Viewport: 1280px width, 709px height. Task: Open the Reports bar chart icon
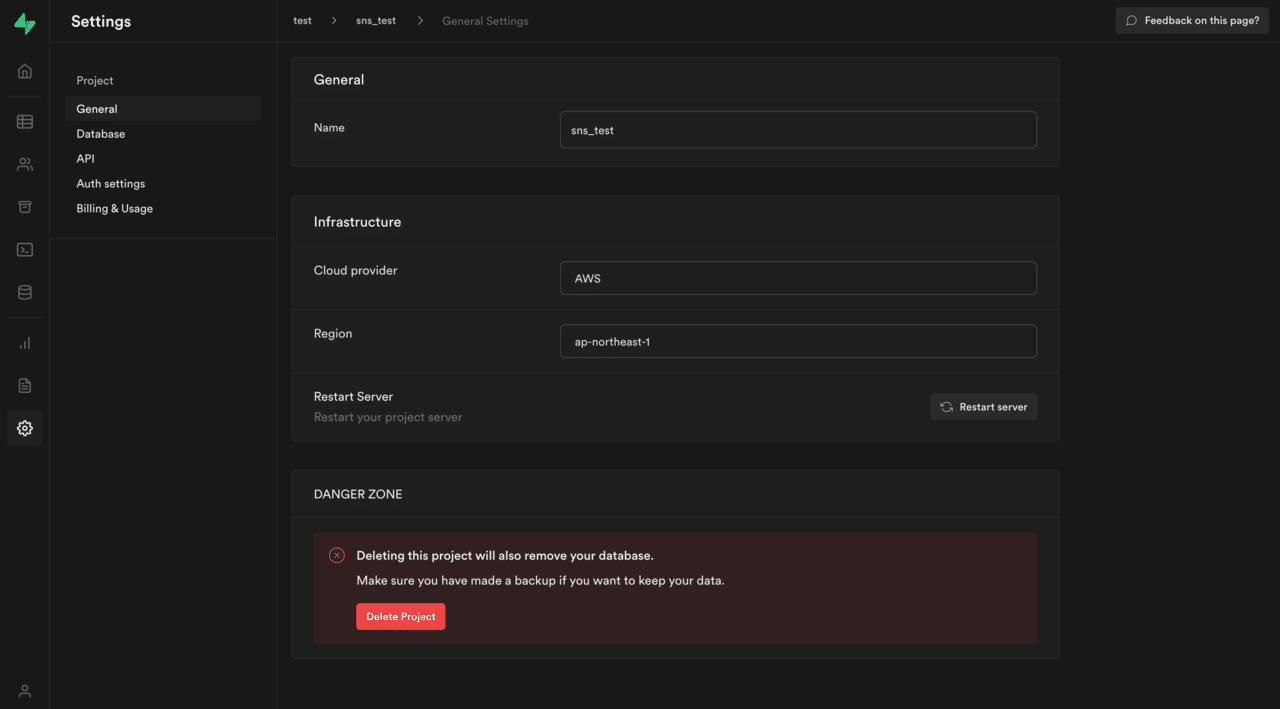(x=25, y=343)
